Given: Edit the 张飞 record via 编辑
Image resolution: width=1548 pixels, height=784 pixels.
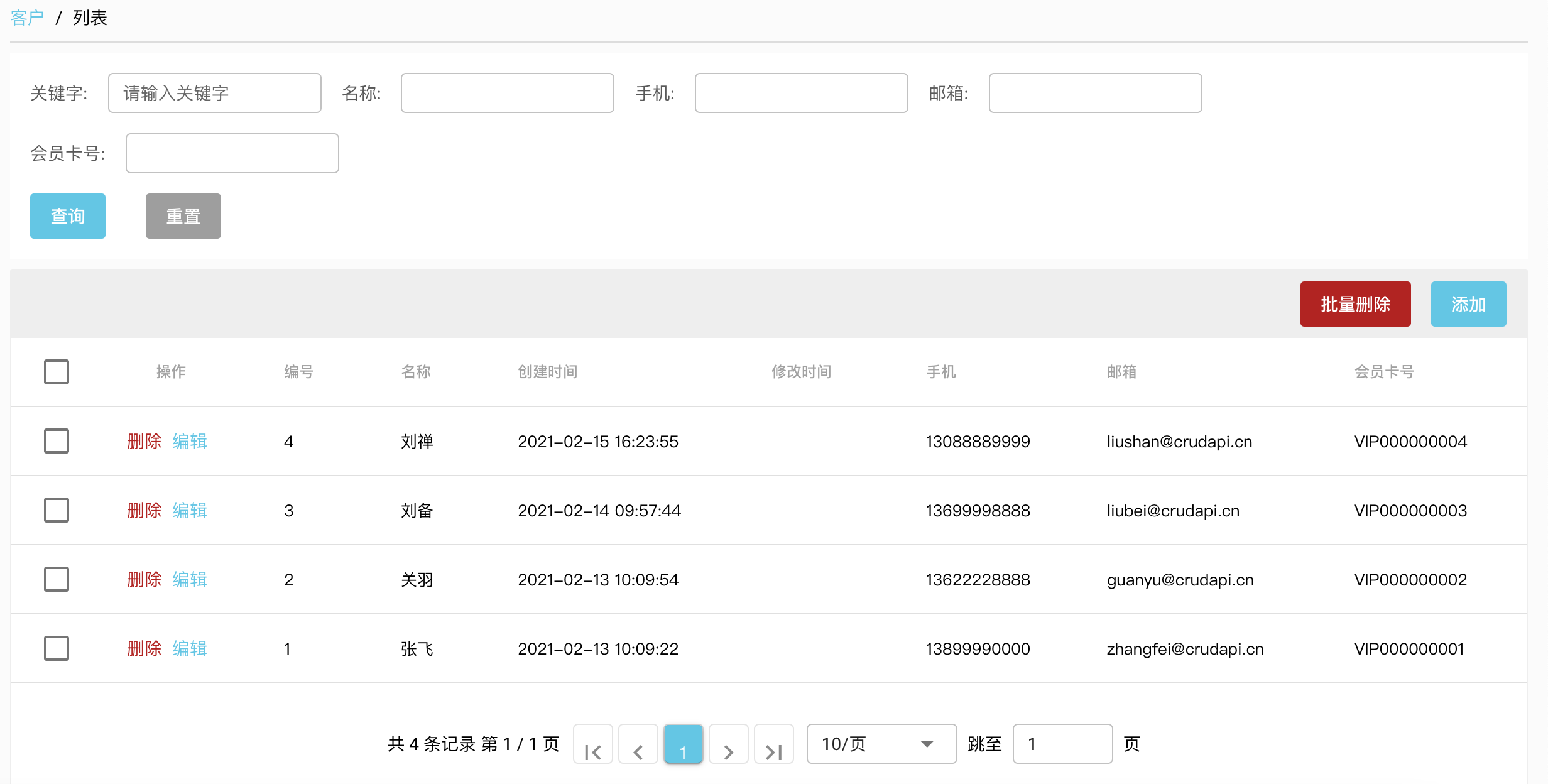Looking at the screenshot, I should point(190,648).
